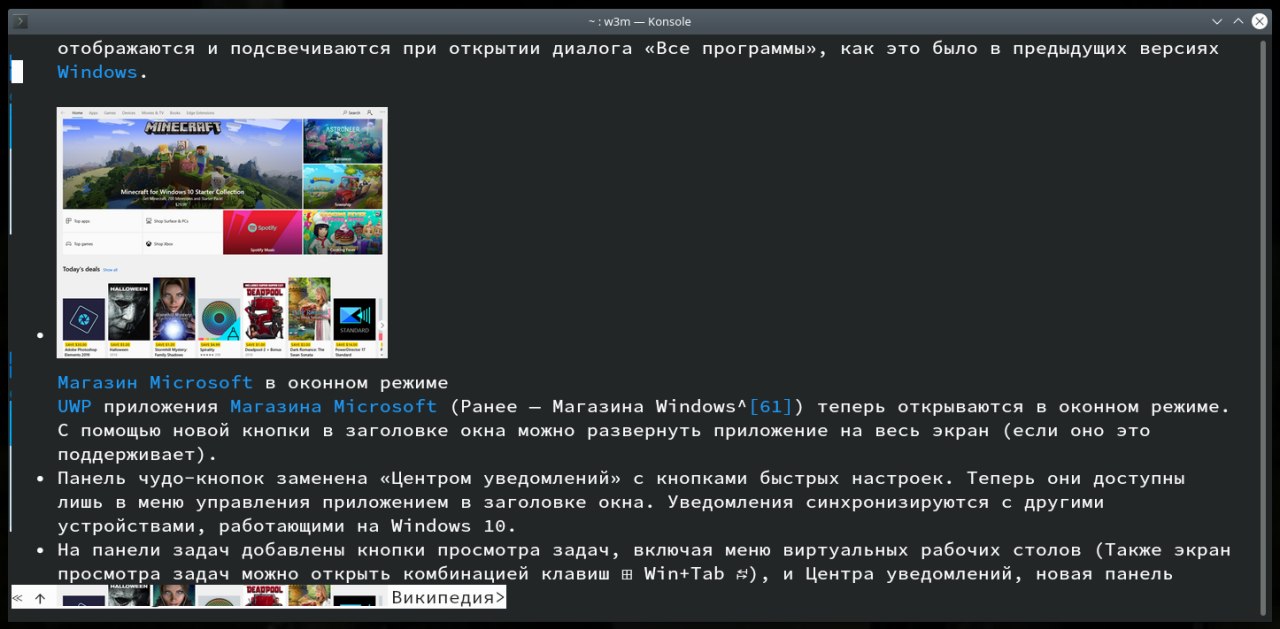Follow the [61] footnote reference

coord(770,407)
